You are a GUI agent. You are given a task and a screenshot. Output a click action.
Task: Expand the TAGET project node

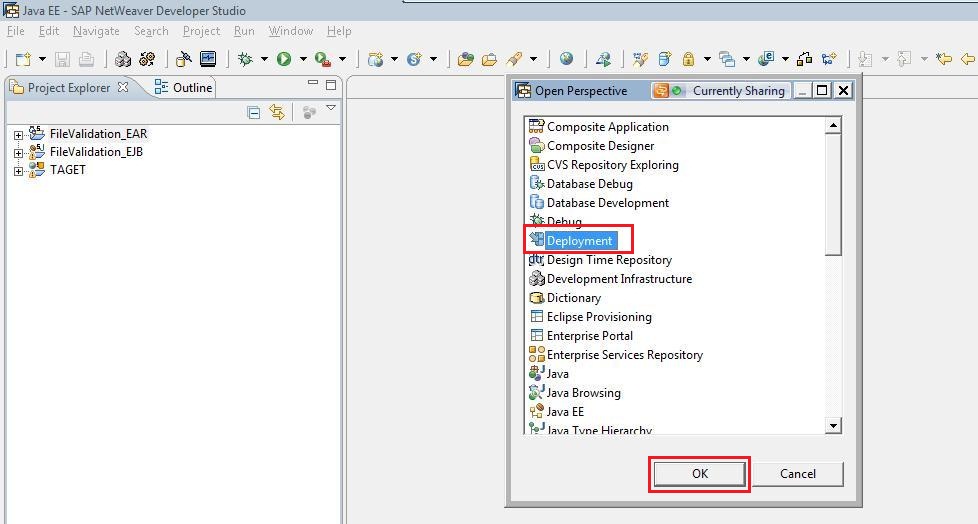tap(18, 171)
